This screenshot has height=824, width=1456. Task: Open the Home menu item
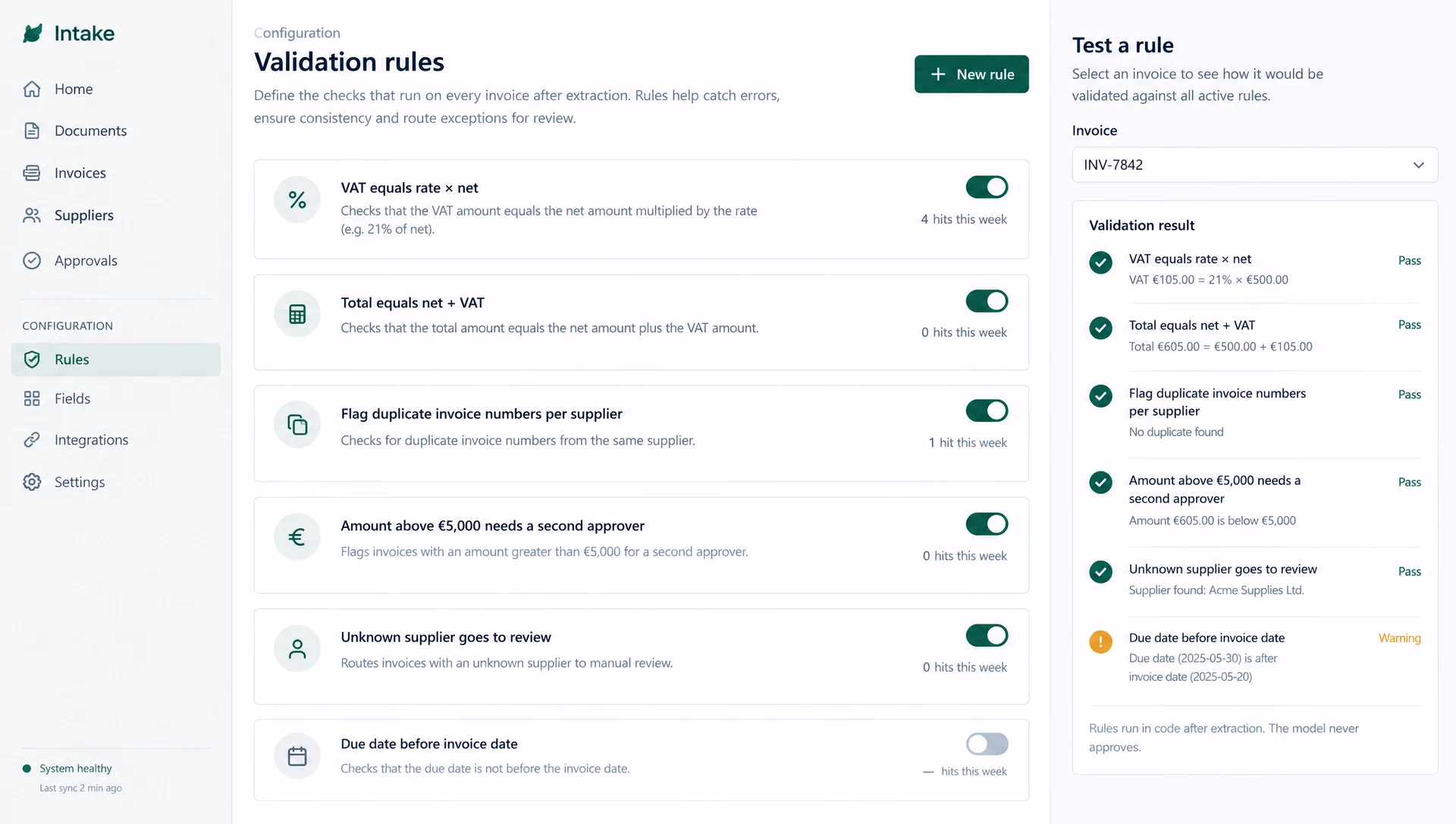tap(74, 89)
